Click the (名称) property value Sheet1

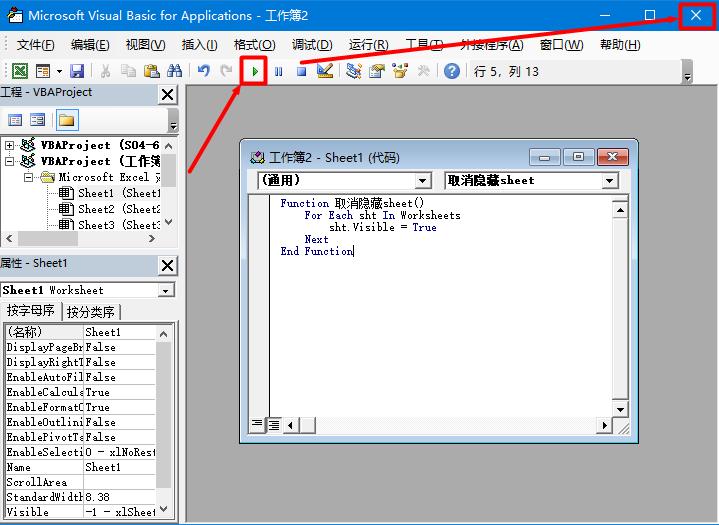[x=120, y=332]
